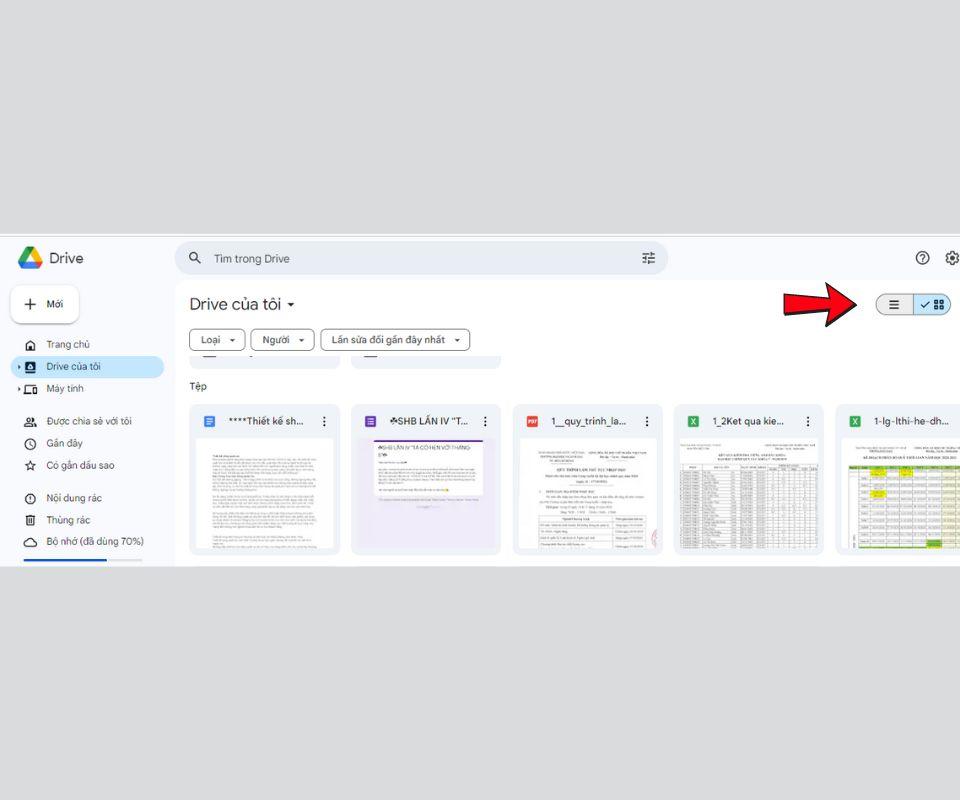Screen dimensions: 960x800
Task: Click the Mới button
Action: 45,304
